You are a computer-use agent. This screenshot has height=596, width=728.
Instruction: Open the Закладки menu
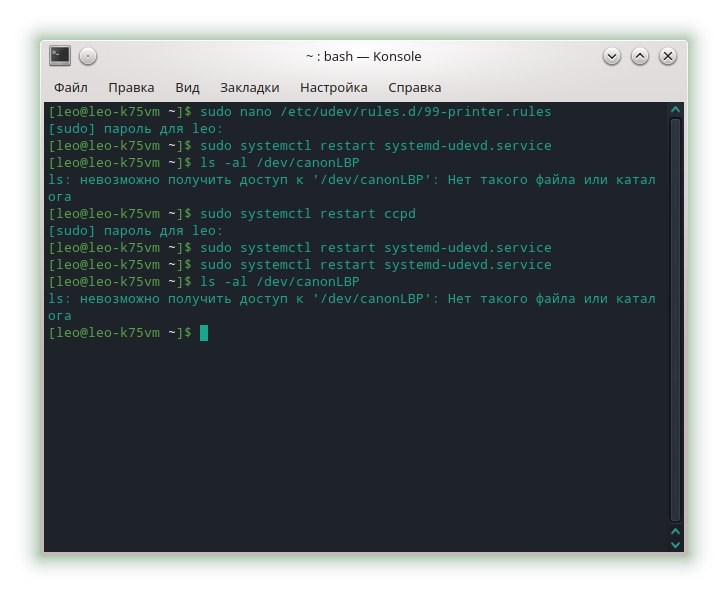point(249,87)
